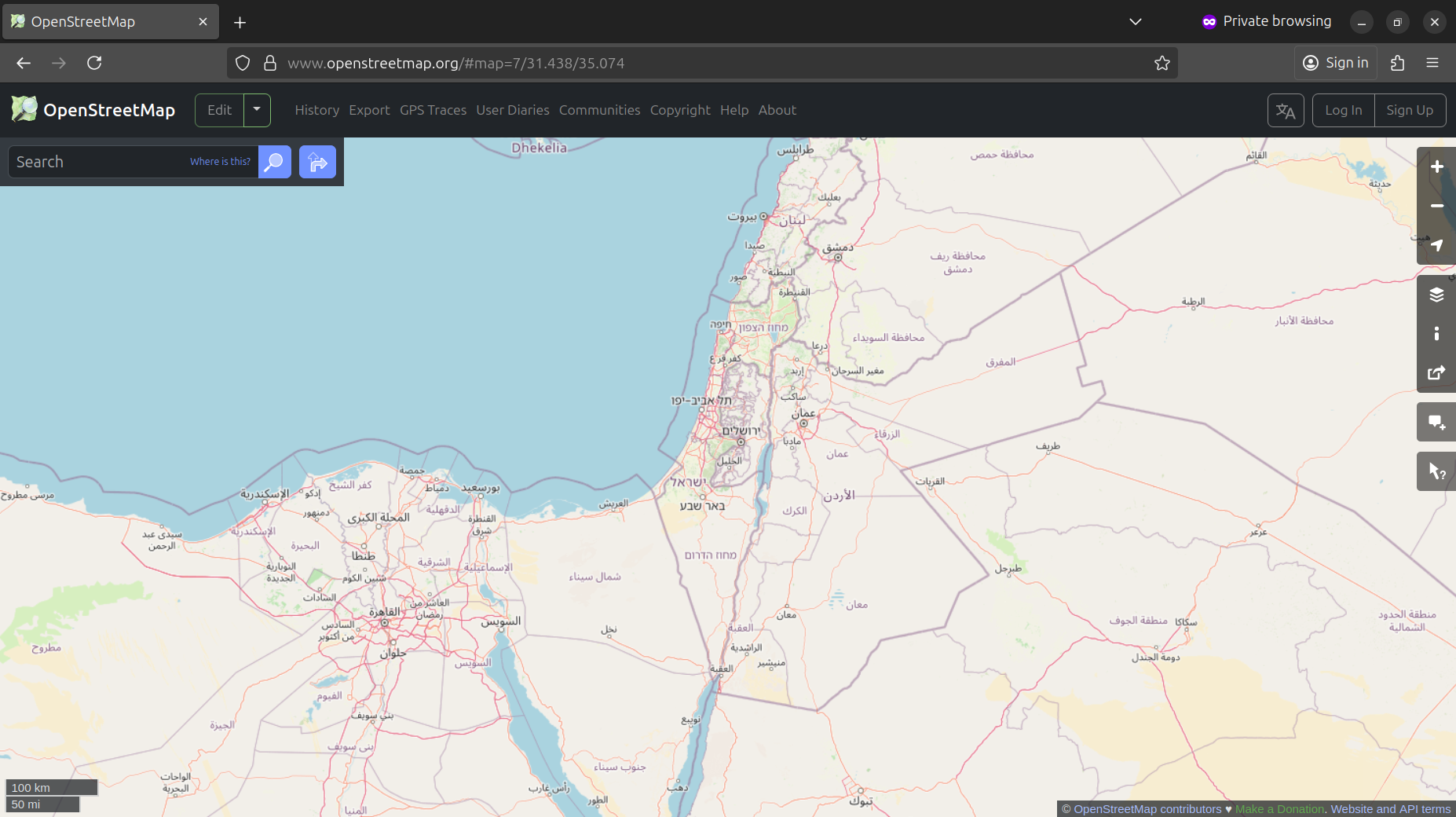Activate the Query features tool
The width and height of the screenshot is (1456, 817).
coord(1436,471)
